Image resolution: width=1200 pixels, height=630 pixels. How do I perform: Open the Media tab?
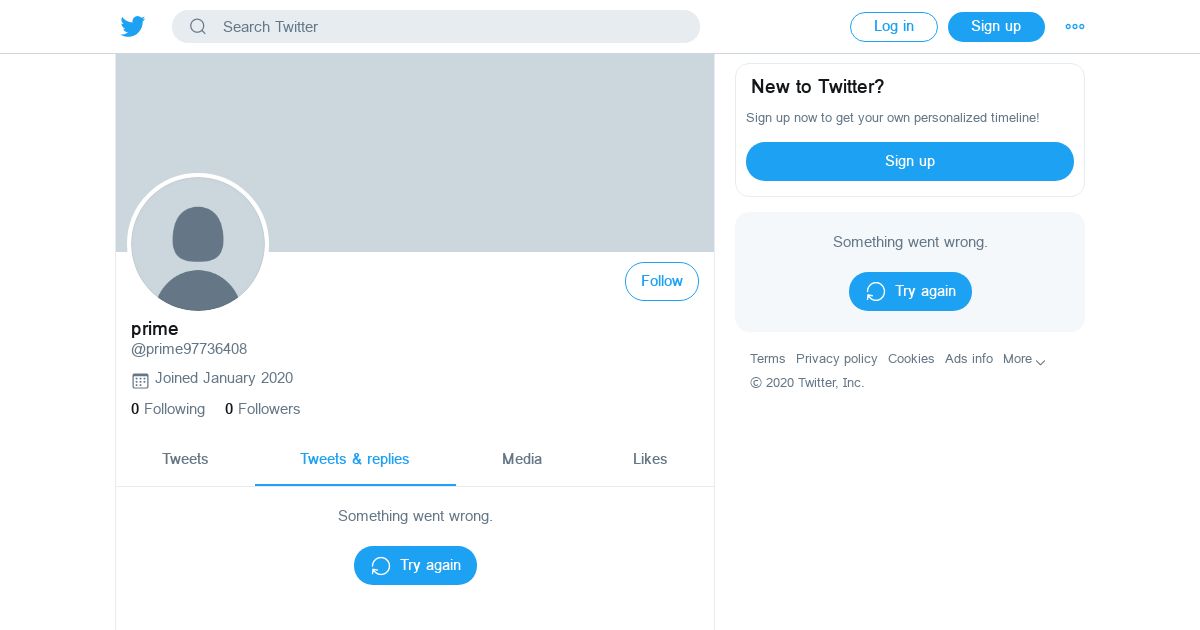[522, 460]
